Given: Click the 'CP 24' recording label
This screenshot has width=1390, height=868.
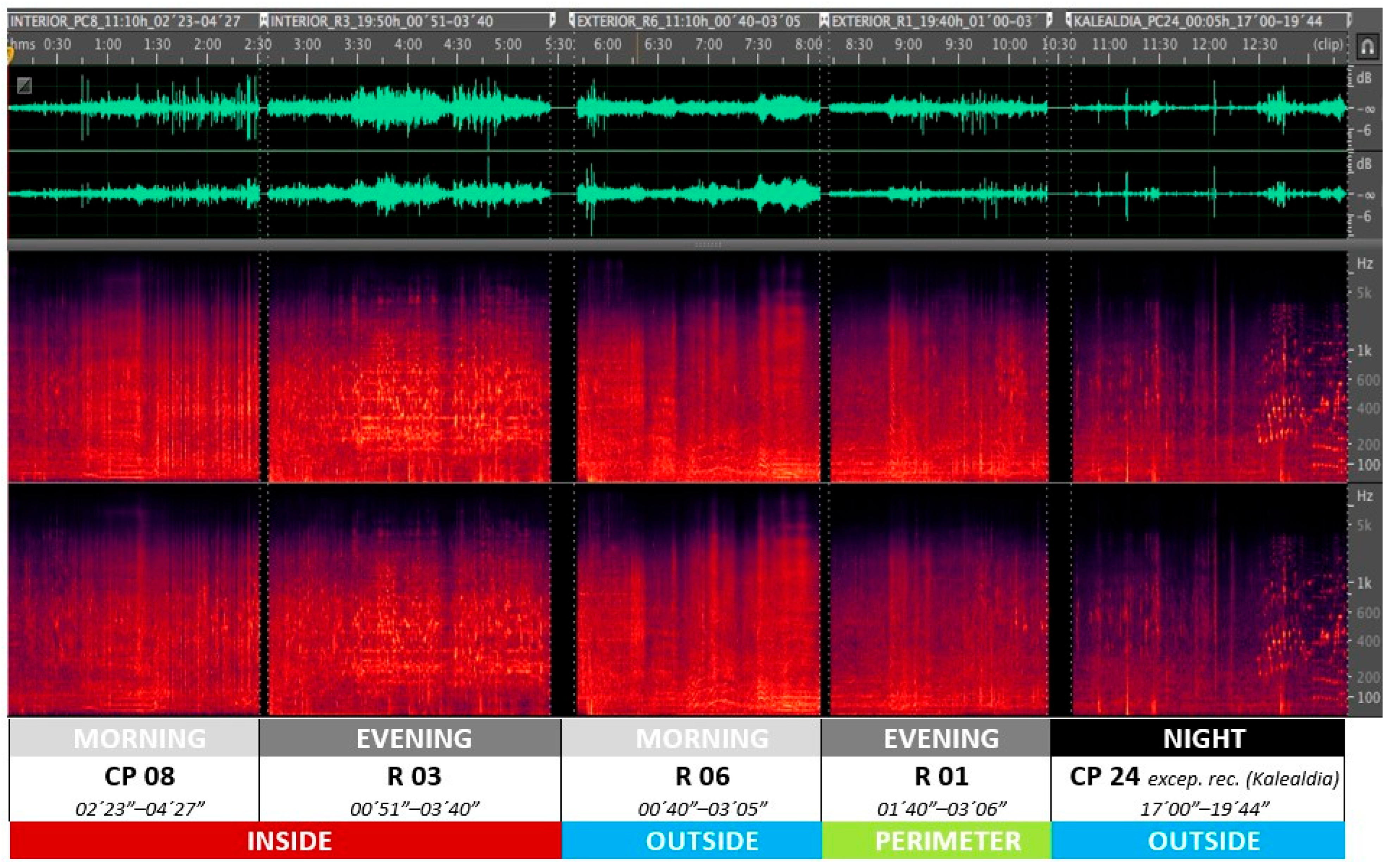Looking at the screenshot, I should tap(1104, 777).
